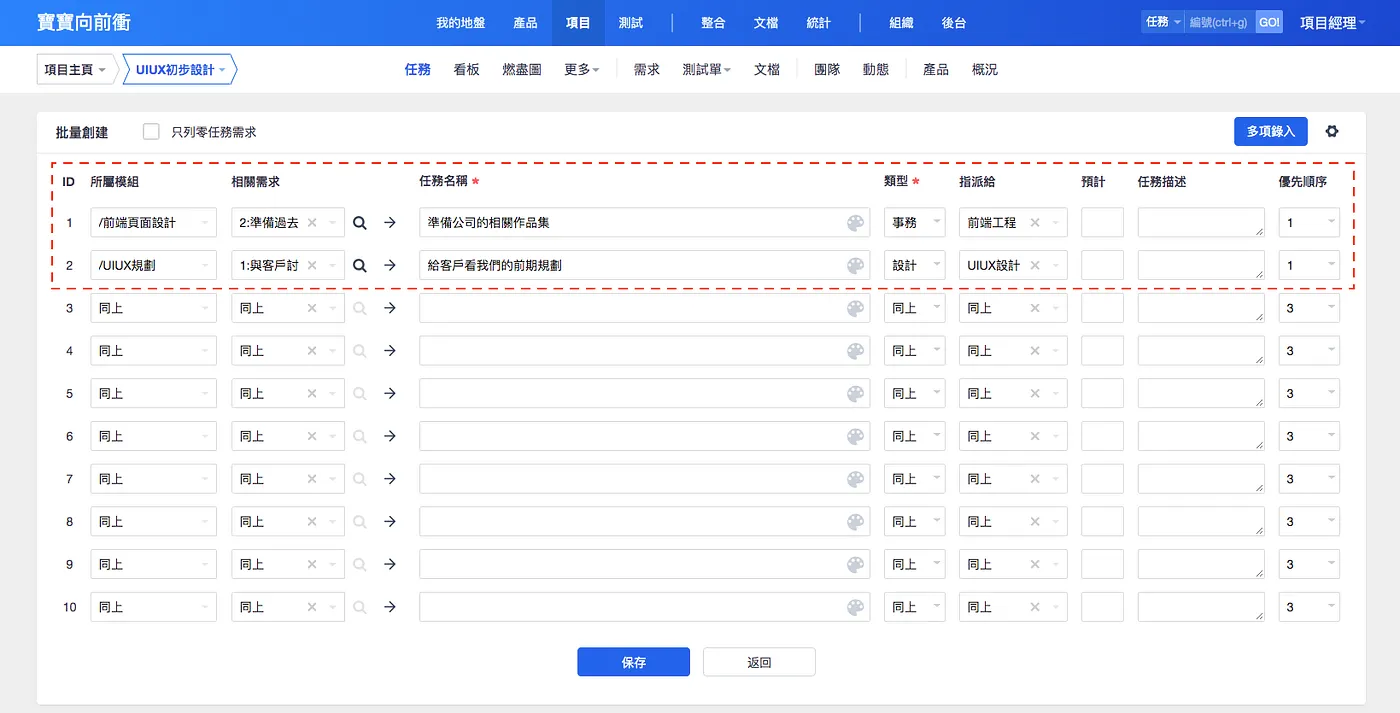Expand the 項目主頁 breadcrumb dropdown
This screenshot has height=713, width=1400.
pos(75,70)
